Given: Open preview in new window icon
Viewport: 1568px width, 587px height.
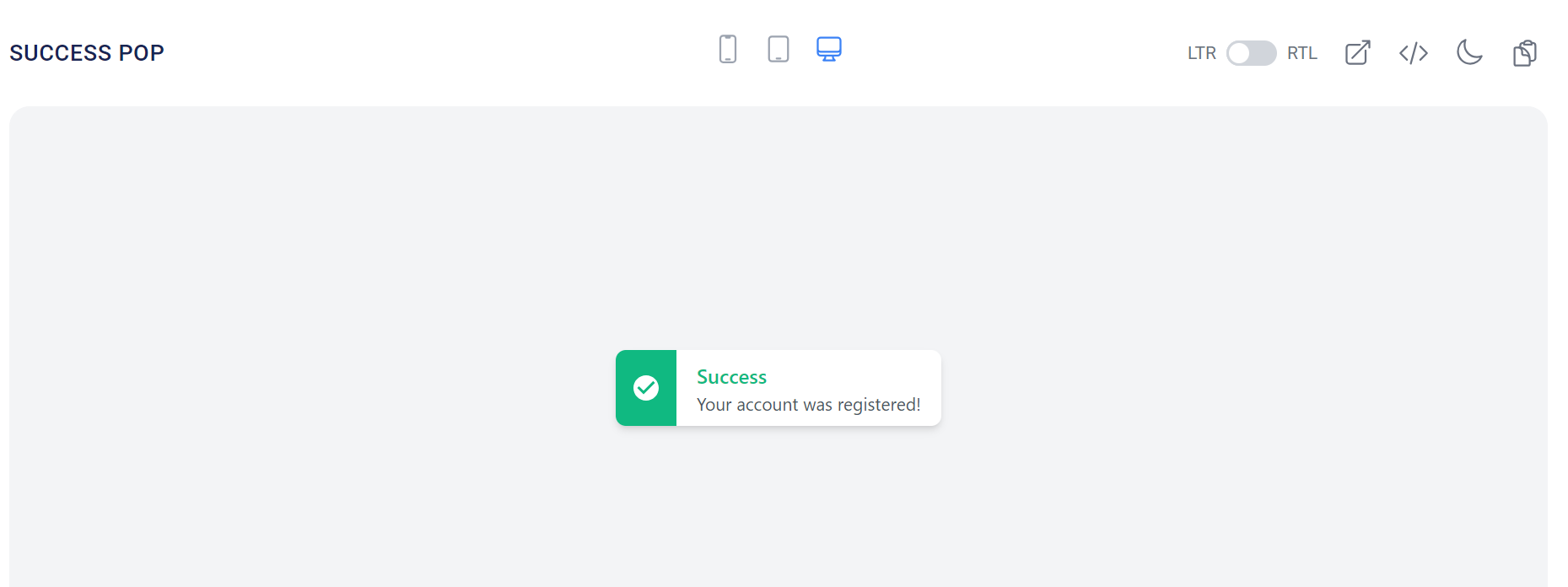Looking at the screenshot, I should (1357, 53).
